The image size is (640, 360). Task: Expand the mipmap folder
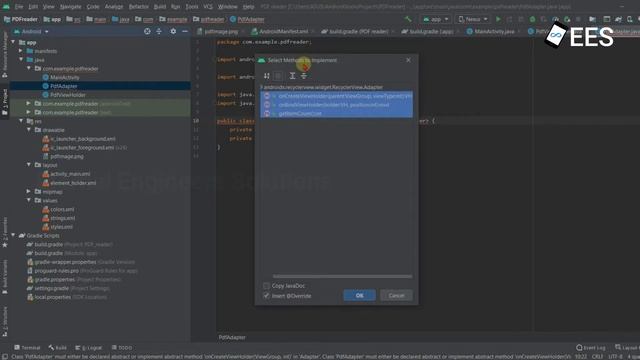pyautogui.click(x=29, y=191)
